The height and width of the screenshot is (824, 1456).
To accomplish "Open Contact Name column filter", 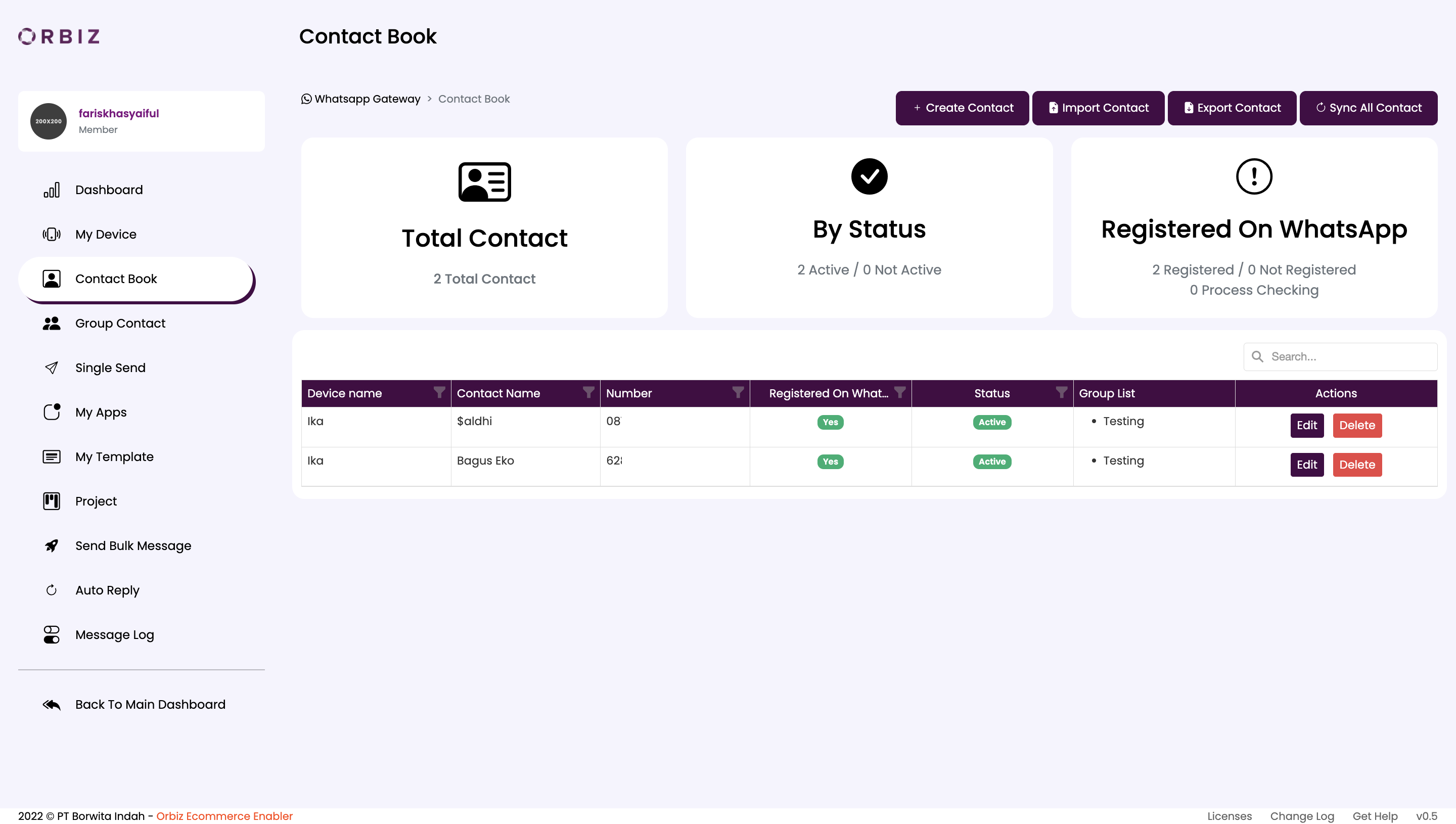I will 588,392.
